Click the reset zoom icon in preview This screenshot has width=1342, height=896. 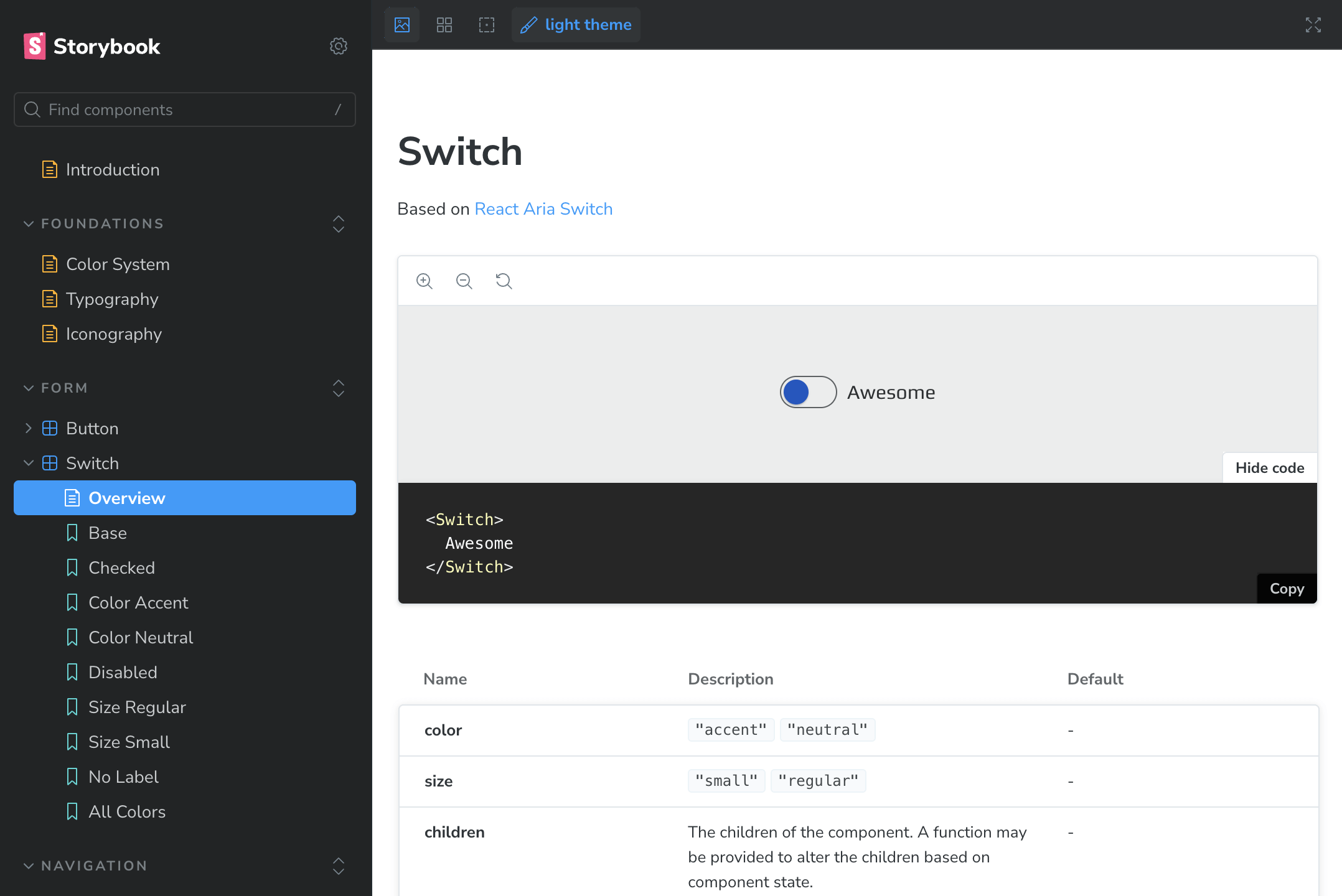coord(505,281)
